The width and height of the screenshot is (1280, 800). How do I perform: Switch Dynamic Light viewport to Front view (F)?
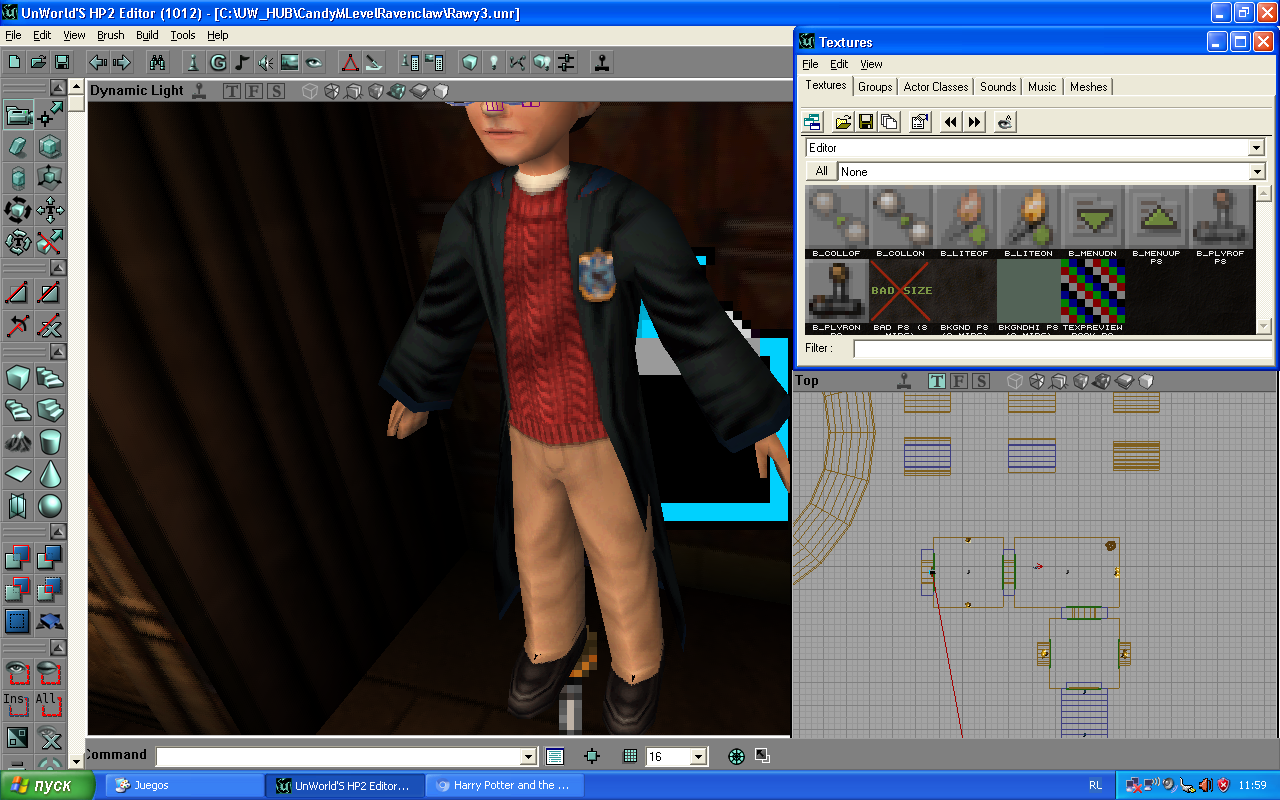(x=254, y=91)
